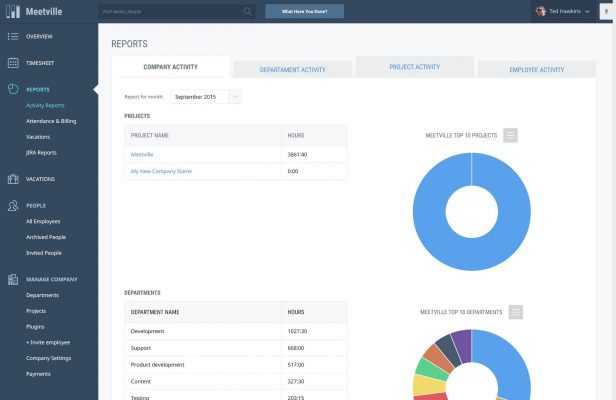Open Projects under Manage Company
The width and height of the screenshot is (616, 400).
coord(36,311)
